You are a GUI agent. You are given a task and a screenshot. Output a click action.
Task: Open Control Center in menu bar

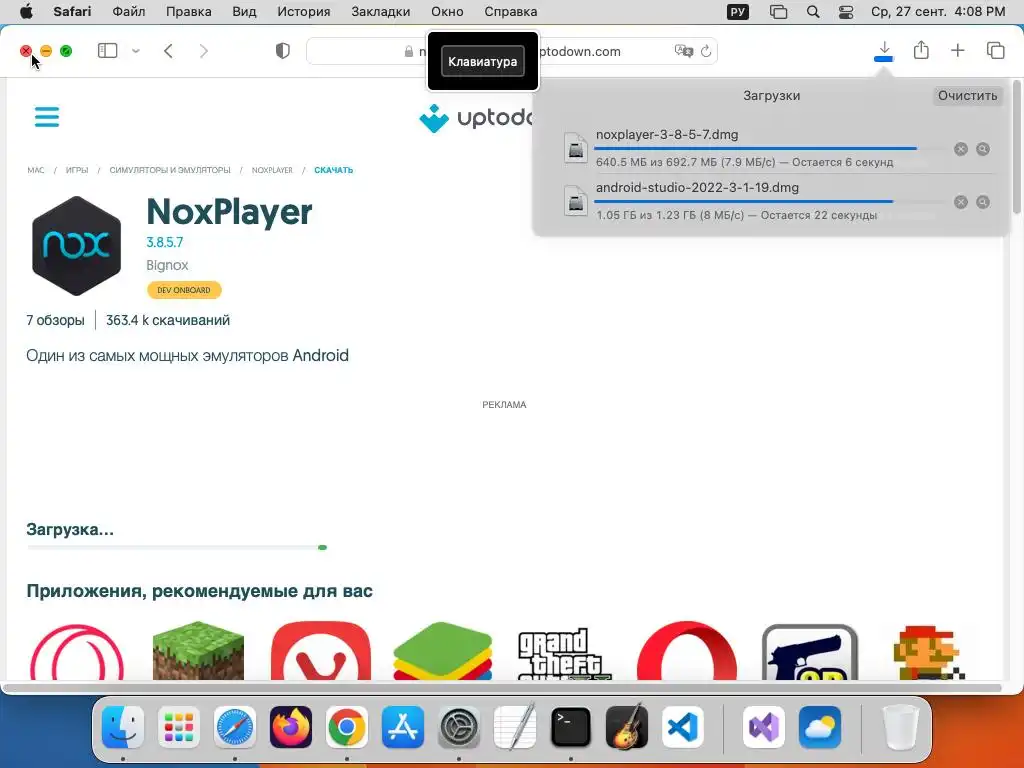coord(846,12)
